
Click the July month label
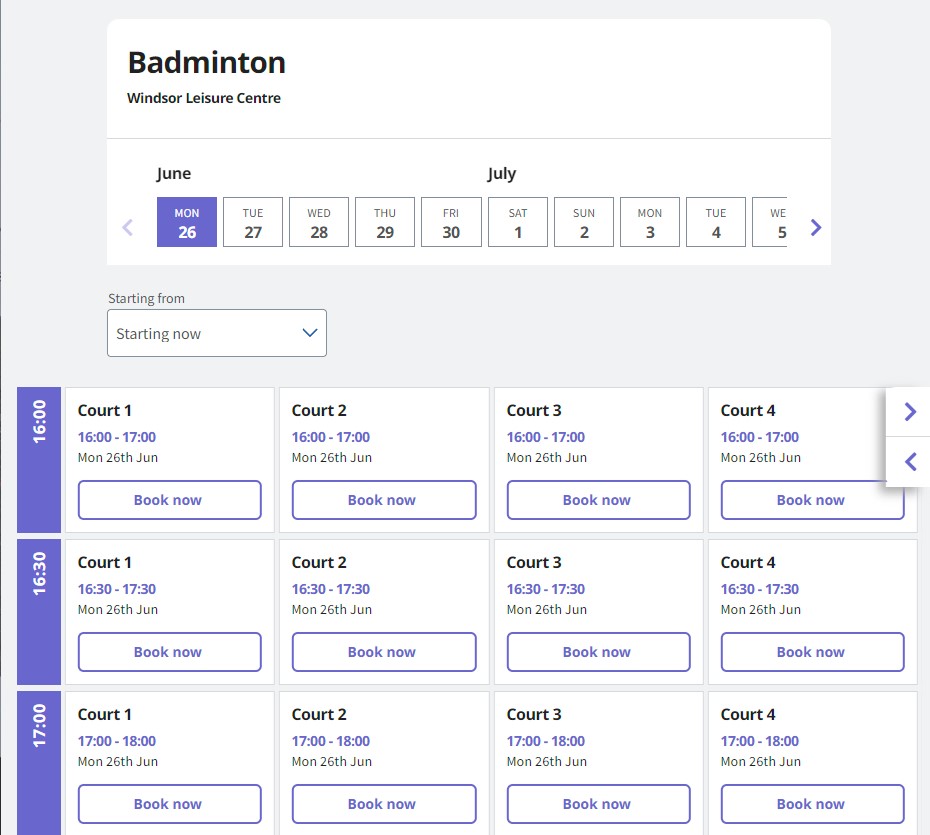pyautogui.click(x=502, y=174)
